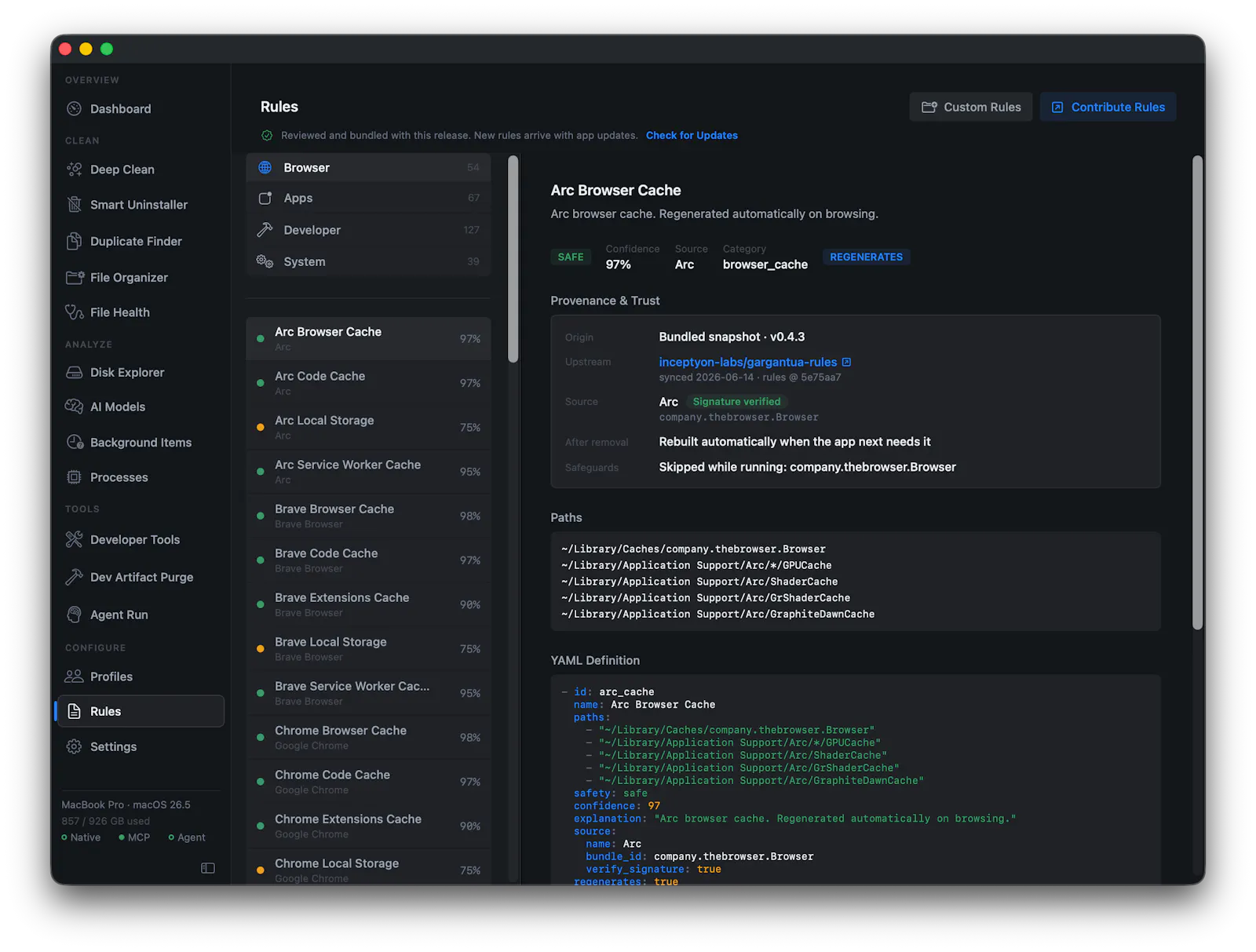Select the Arc Local Storage rule
Viewport: 1256px width, 952px height.
pos(368,427)
